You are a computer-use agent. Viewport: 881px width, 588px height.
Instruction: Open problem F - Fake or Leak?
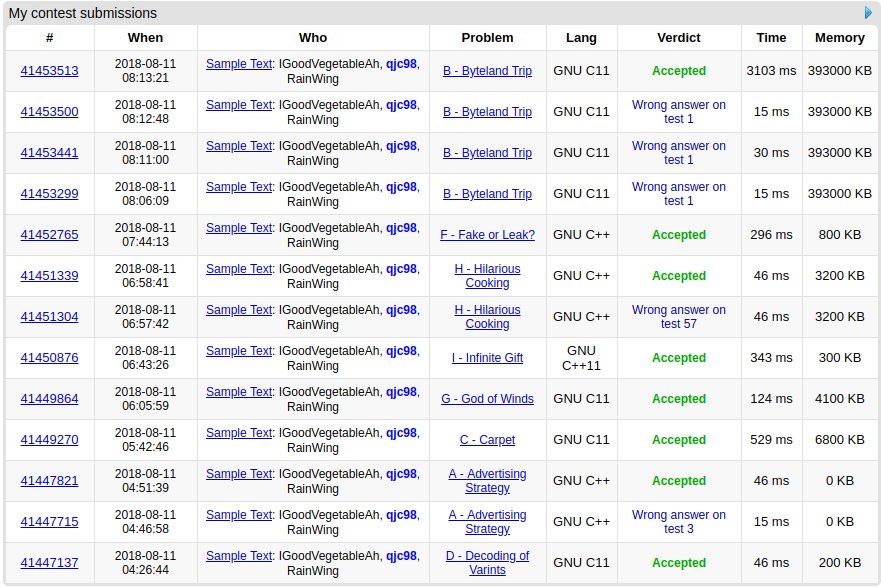487,235
